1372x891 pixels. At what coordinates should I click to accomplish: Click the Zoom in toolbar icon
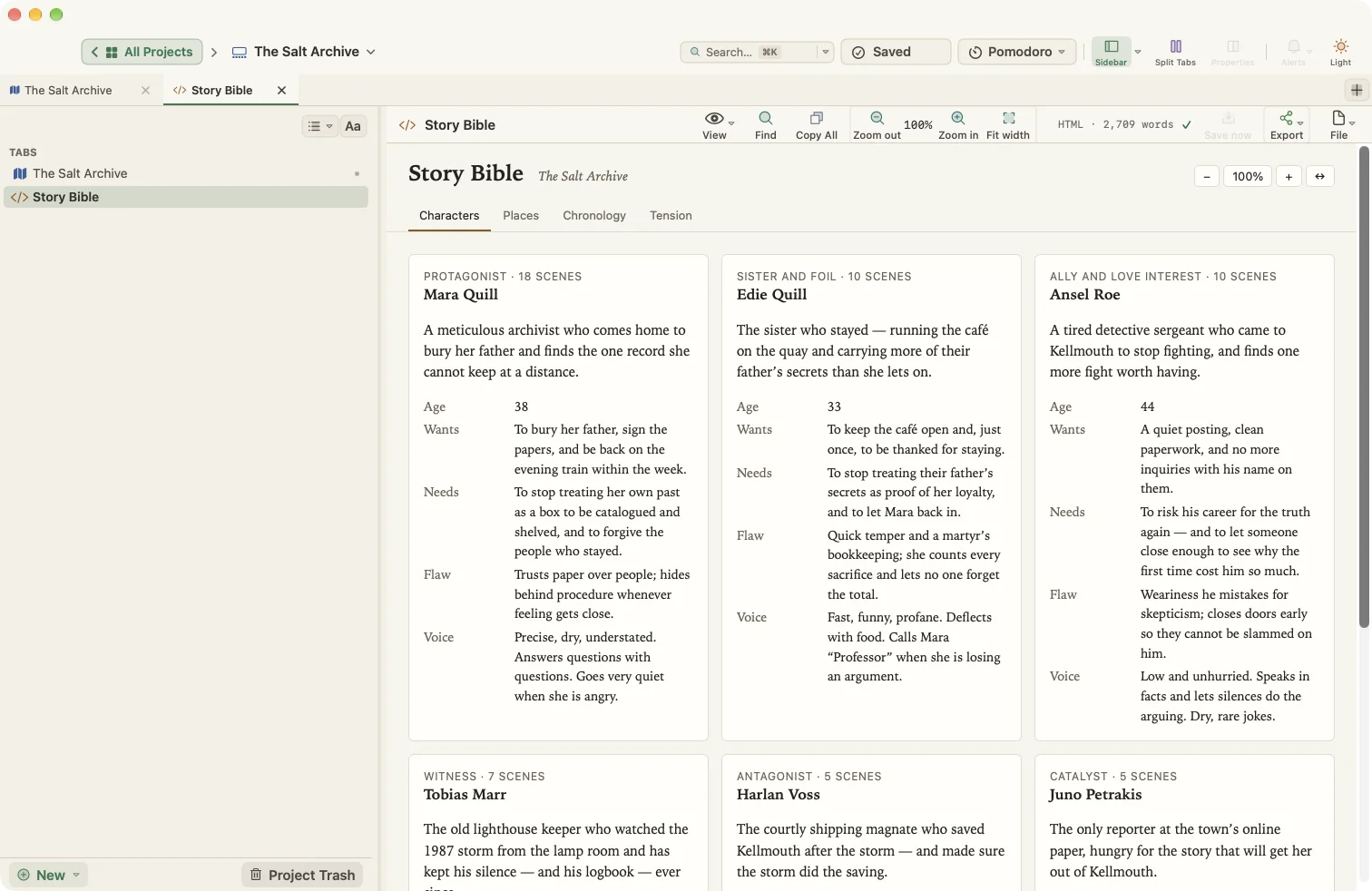(x=958, y=125)
